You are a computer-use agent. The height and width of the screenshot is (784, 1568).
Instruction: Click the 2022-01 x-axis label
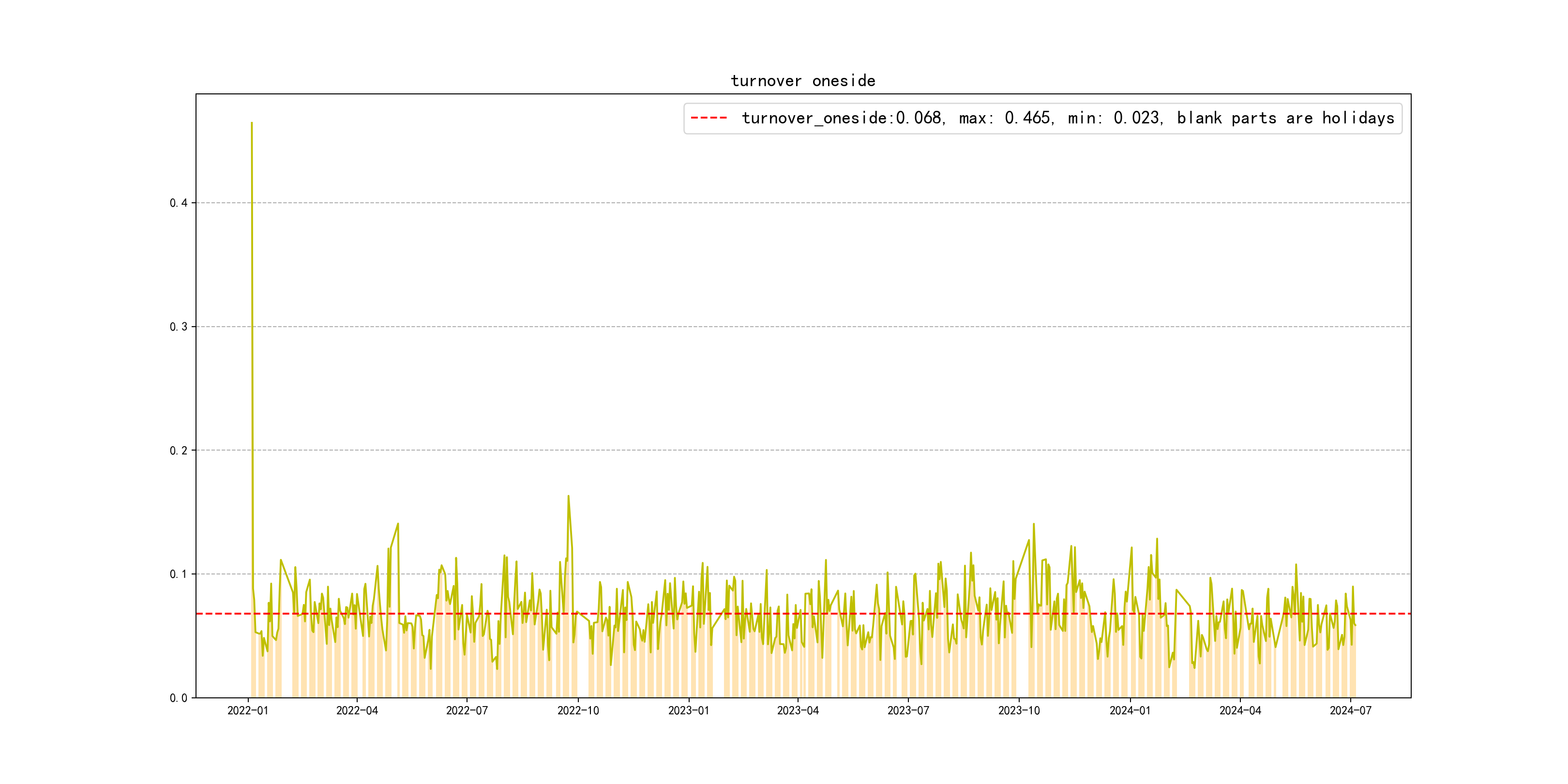pyautogui.click(x=248, y=710)
